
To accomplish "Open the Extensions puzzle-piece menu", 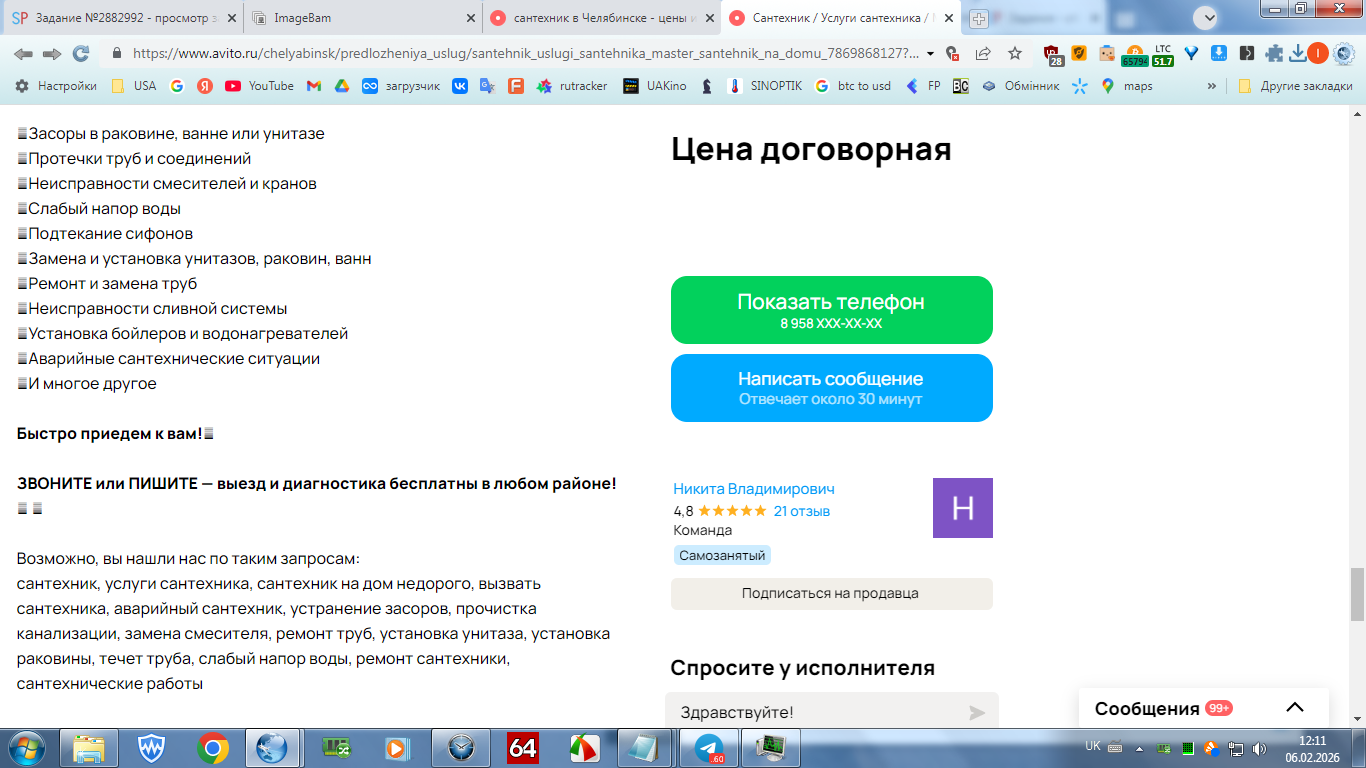I will tap(1274, 54).
